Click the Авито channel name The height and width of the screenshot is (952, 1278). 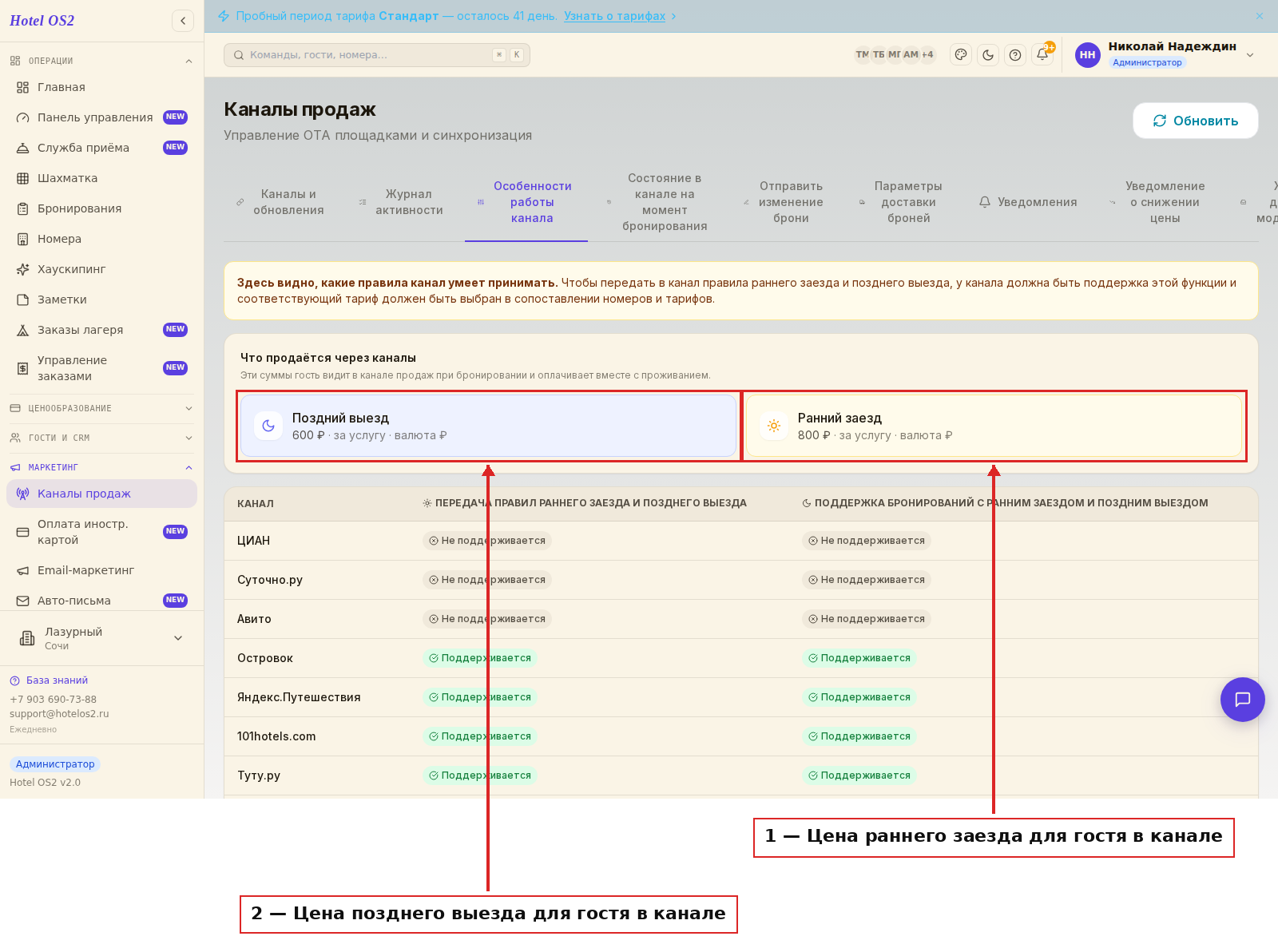coord(254,619)
